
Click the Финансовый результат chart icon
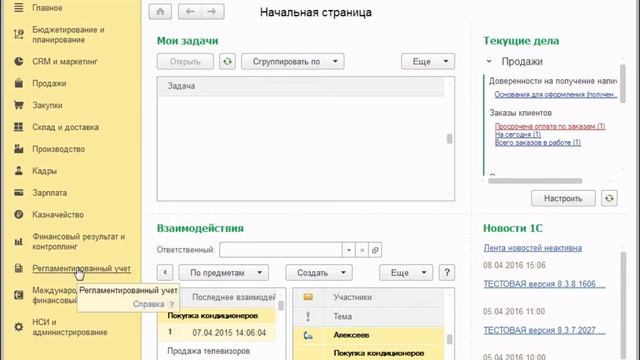point(19,242)
